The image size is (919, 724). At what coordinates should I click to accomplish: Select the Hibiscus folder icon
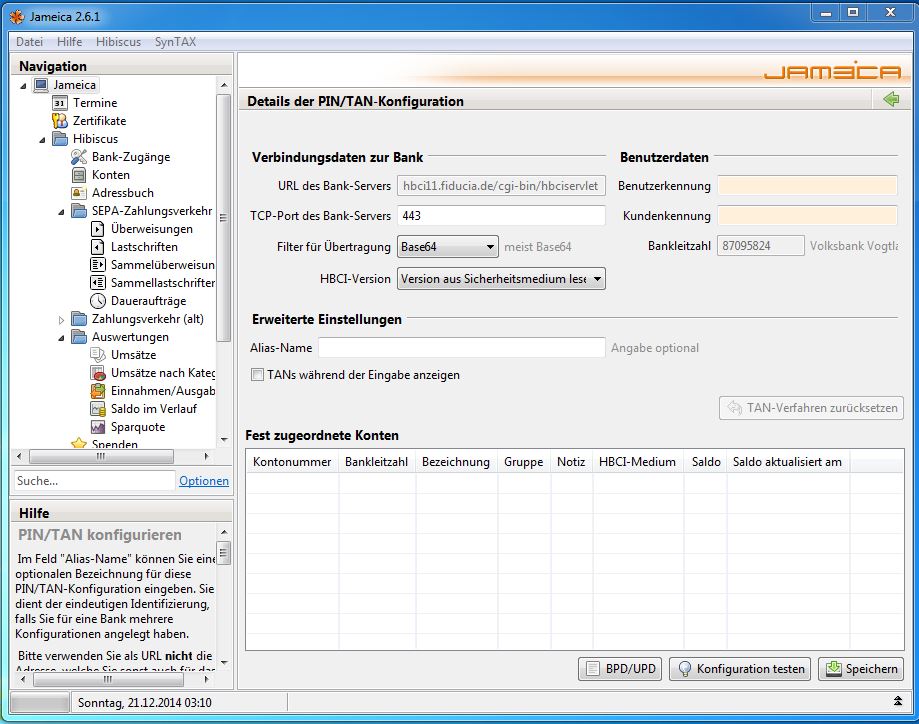[60, 139]
